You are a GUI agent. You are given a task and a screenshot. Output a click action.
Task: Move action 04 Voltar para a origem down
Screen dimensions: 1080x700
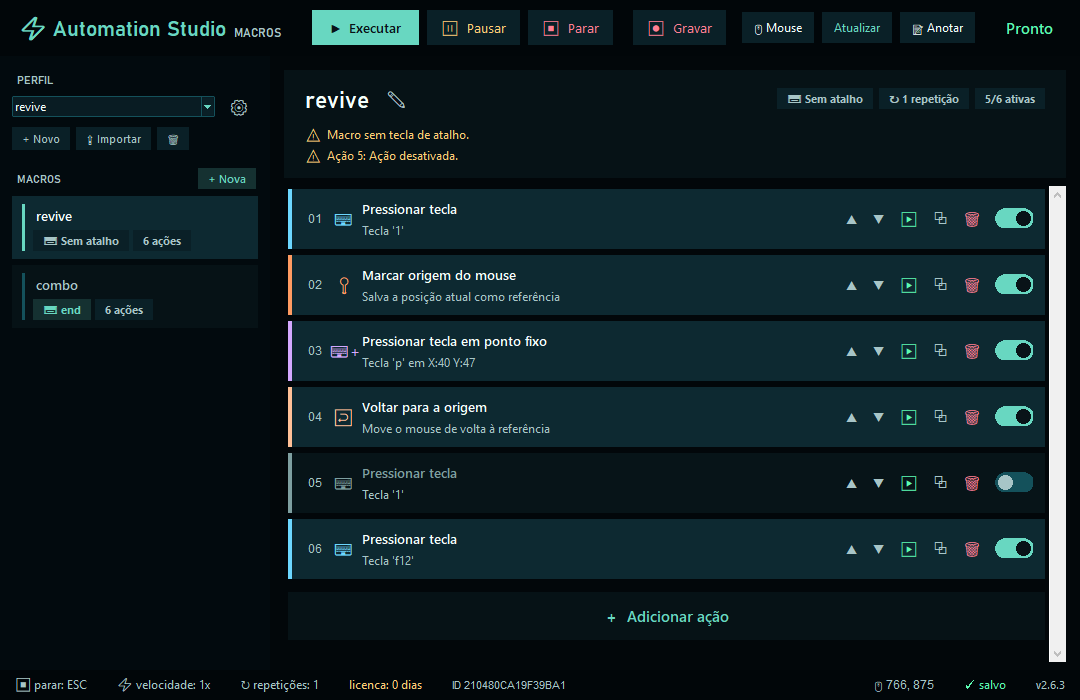click(878, 418)
